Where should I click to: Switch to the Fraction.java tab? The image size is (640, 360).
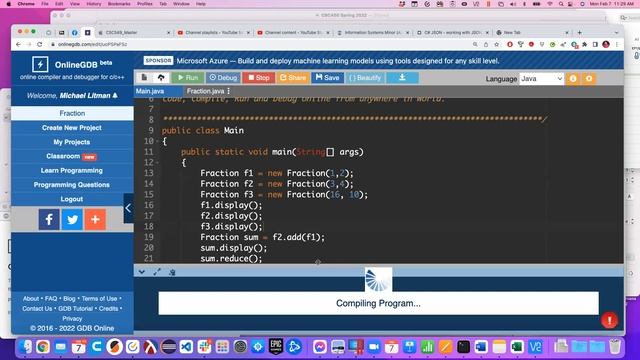(205, 91)
